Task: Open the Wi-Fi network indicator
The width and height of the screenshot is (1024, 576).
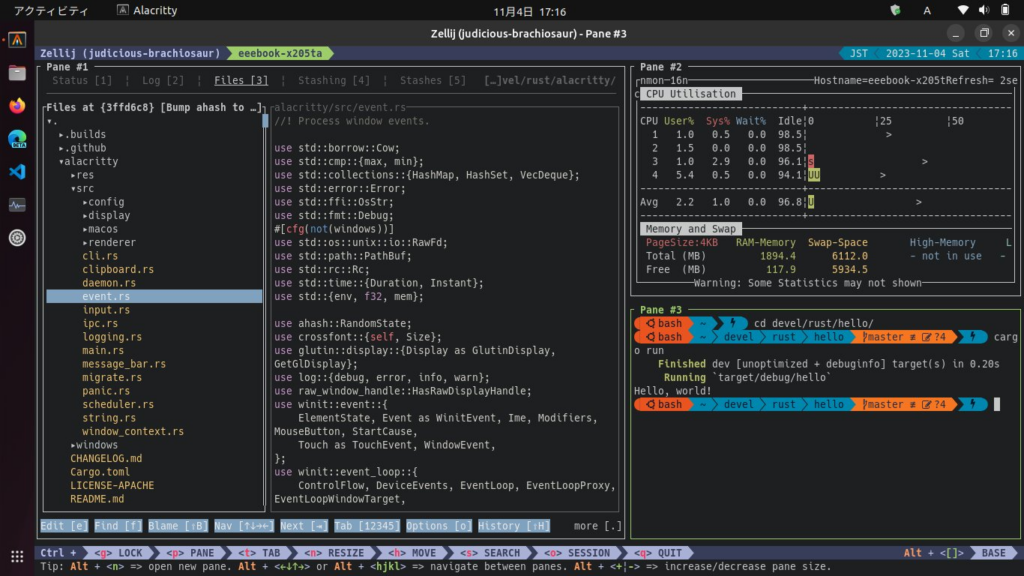Action: pos(963,10)
